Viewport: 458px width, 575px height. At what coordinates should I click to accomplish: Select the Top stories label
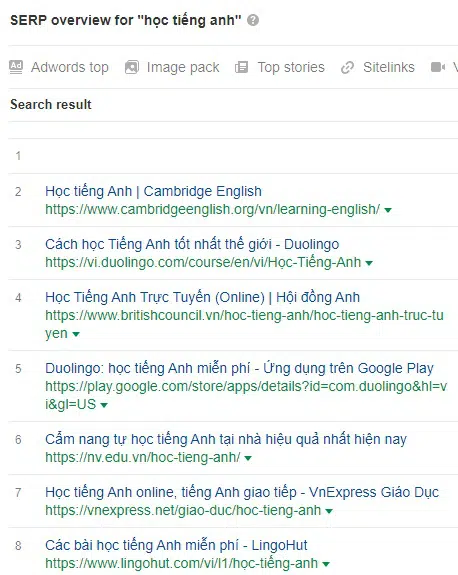click(x=291, y=67)
